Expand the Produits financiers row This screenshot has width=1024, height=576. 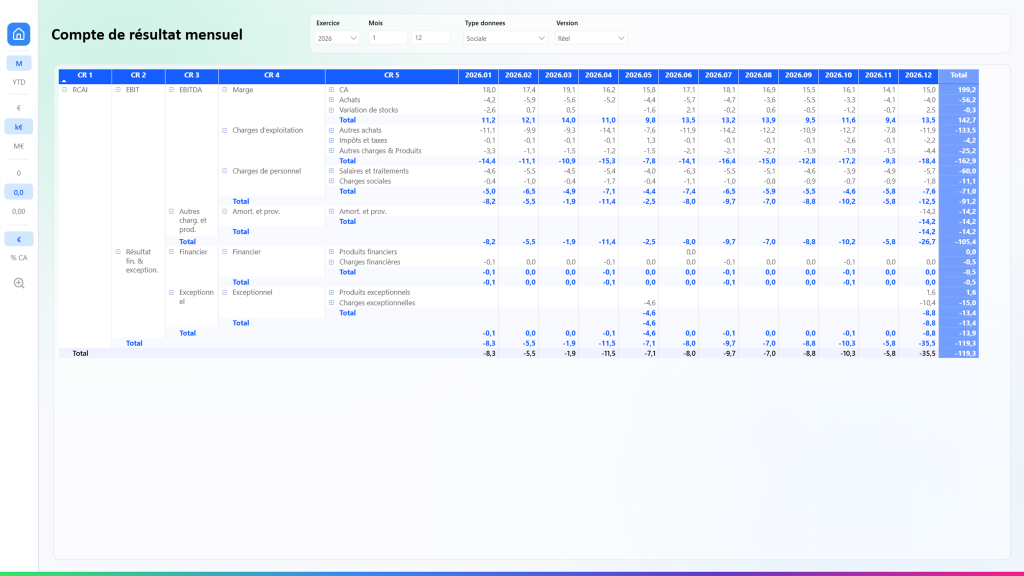[x=332, y=251]
